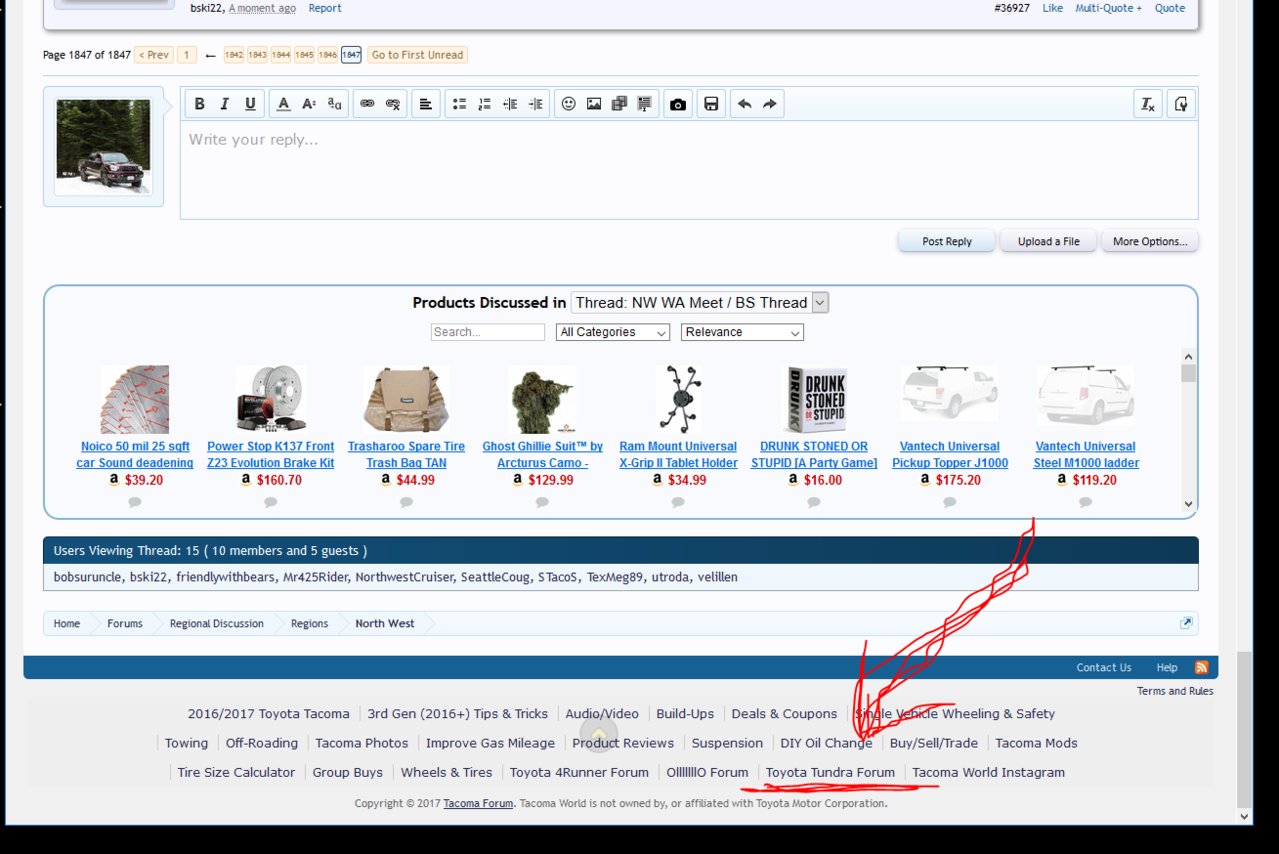The width and height of the screenshot is (1279, 854).
Task: Click the Report link on post
Action: (x=325, y=8)
